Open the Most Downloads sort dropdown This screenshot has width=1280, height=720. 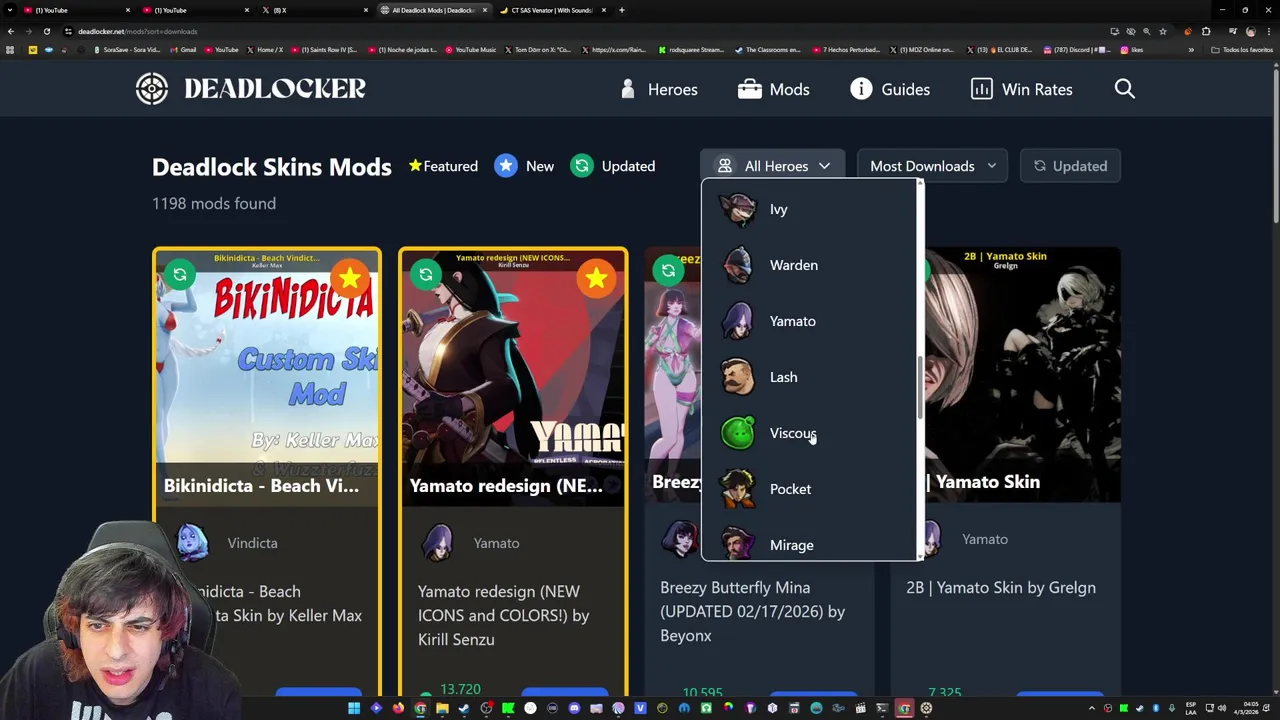[x=932, y=166]
